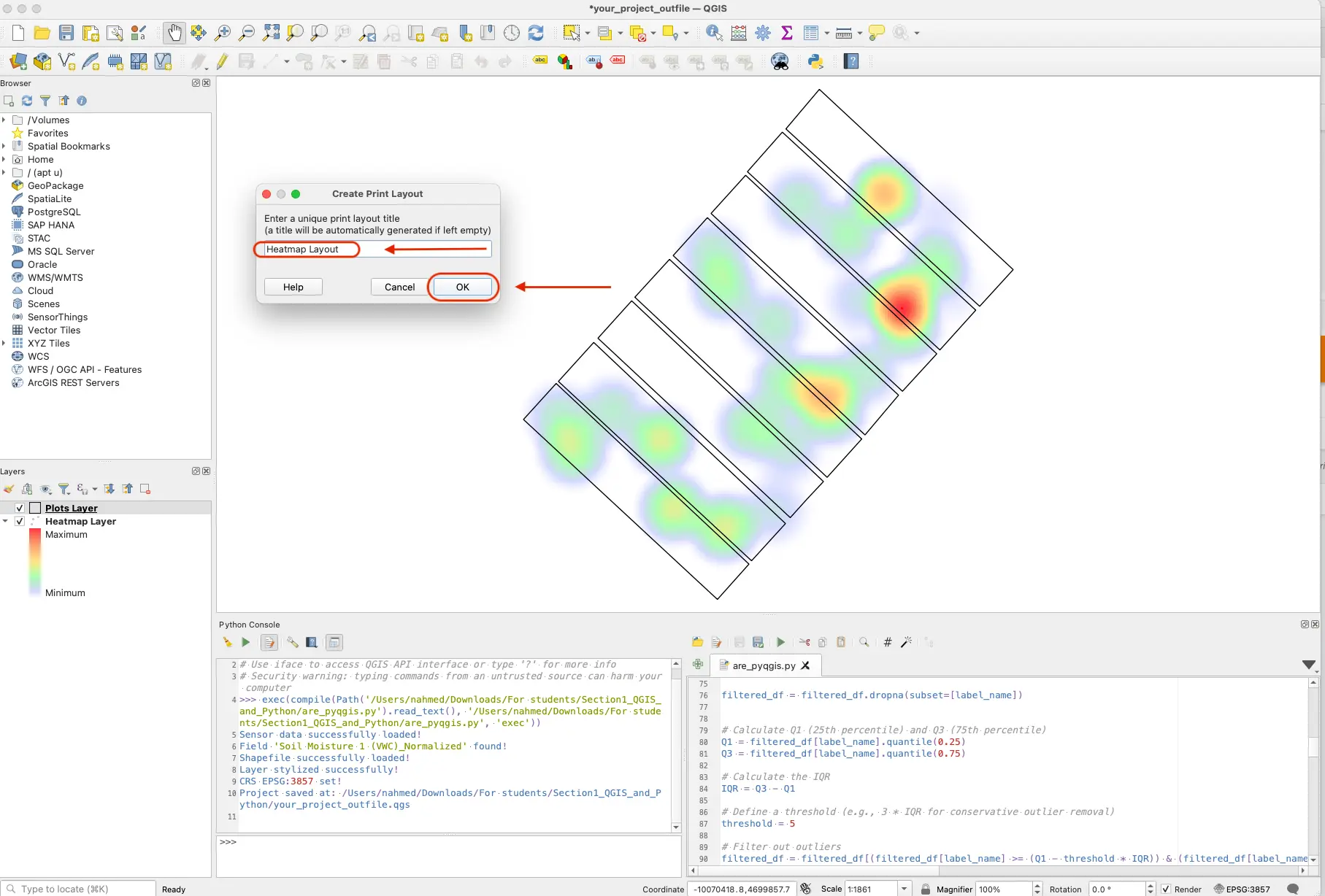Select the Identify Features tool
1325x896 pixels.
(714, 33)
